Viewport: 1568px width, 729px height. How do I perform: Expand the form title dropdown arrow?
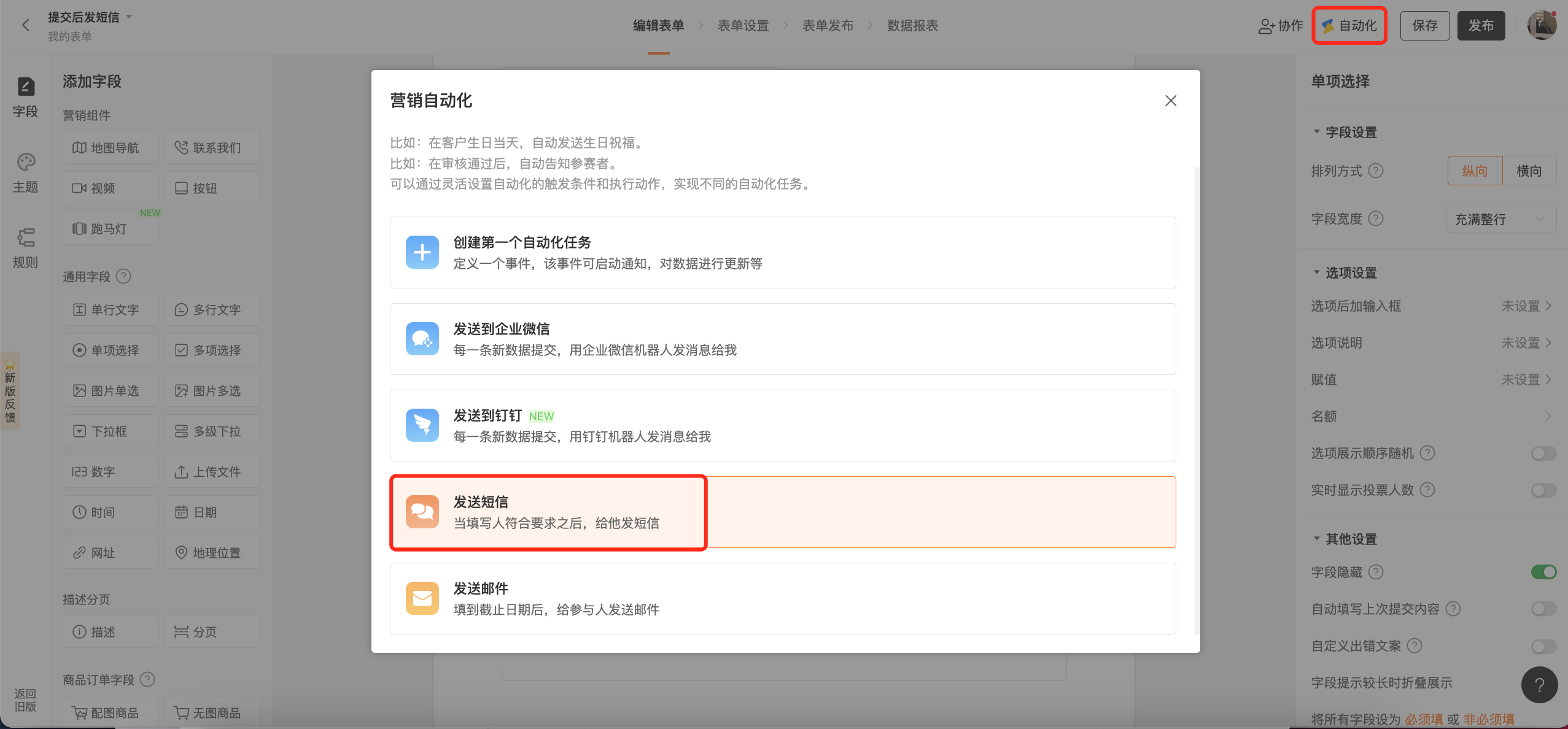(x=129, y=17)
